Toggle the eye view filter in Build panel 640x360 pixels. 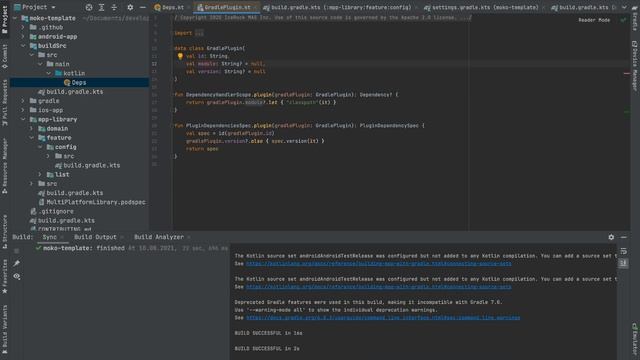coord(17,276)
